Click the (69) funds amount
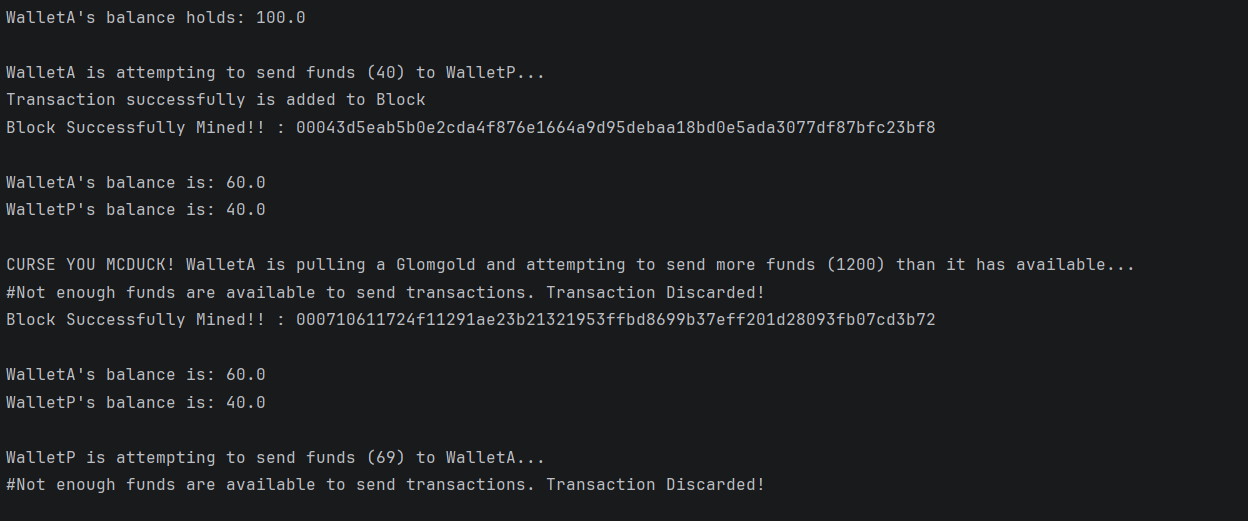 (386, 458)
